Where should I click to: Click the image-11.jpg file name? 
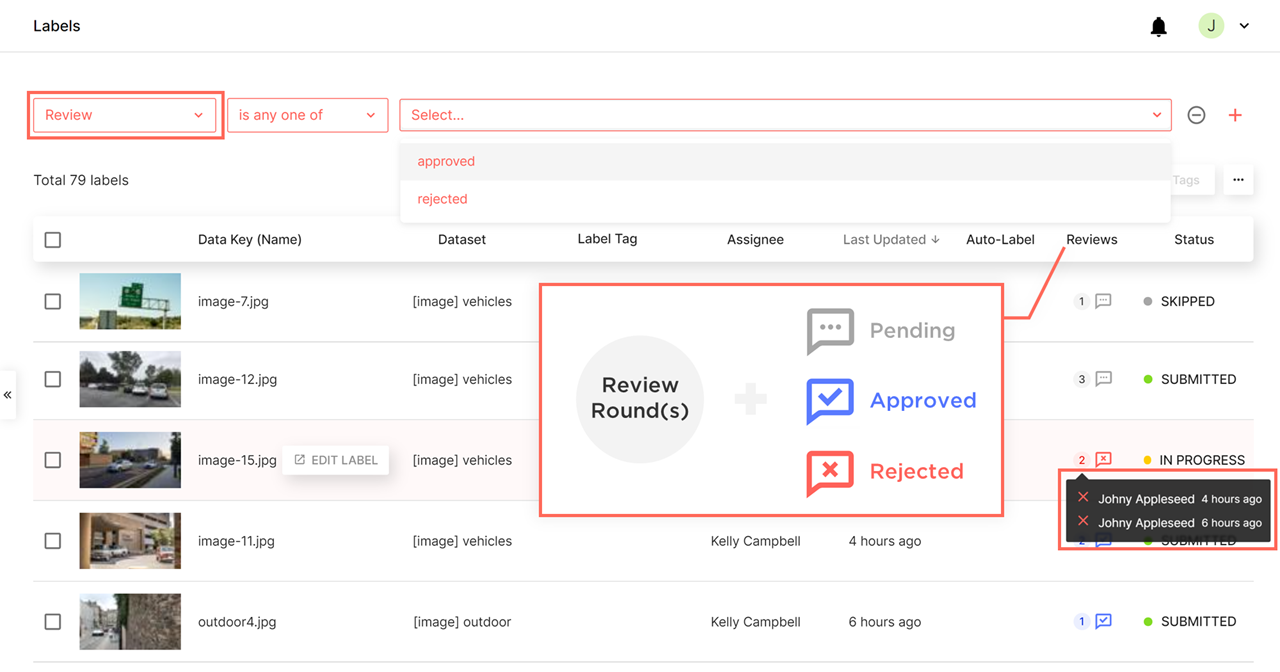pyautogui.click(x=237, y=541)
